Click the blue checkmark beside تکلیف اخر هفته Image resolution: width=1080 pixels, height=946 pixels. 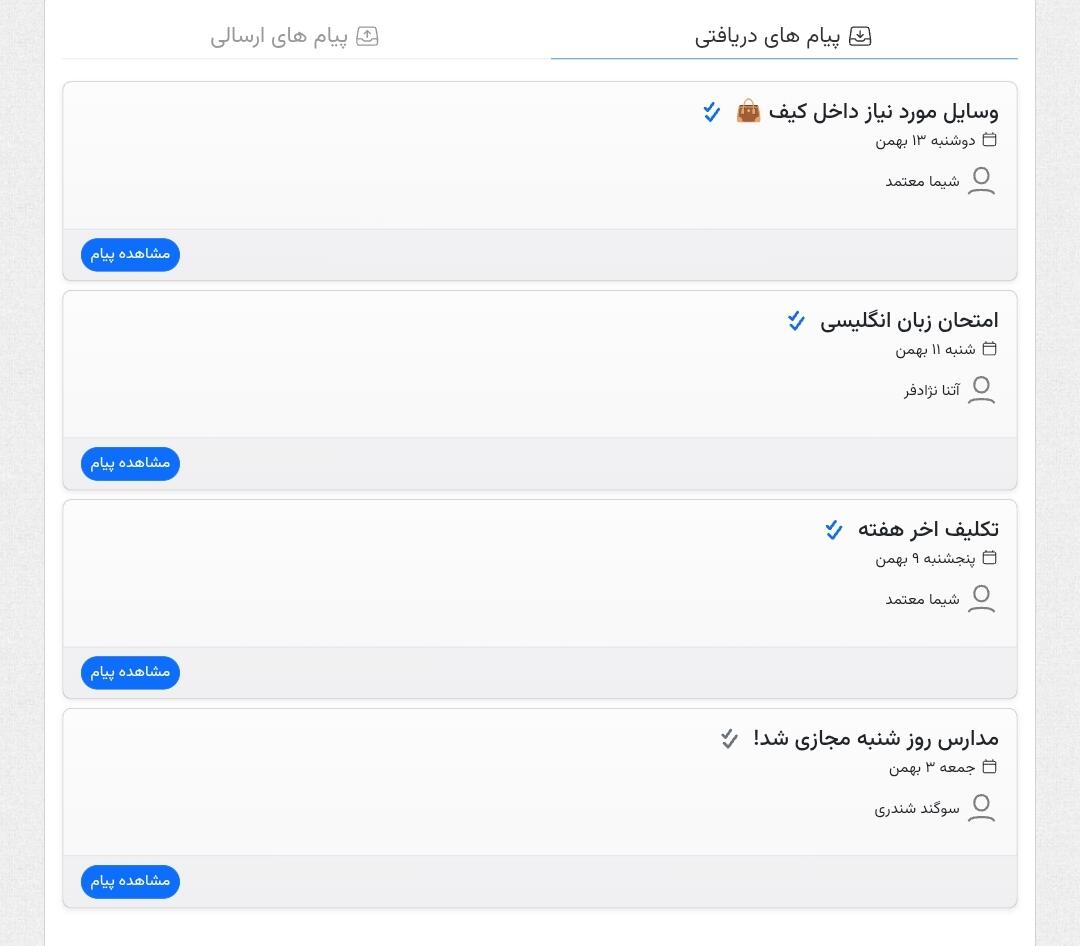pos(833,529)
